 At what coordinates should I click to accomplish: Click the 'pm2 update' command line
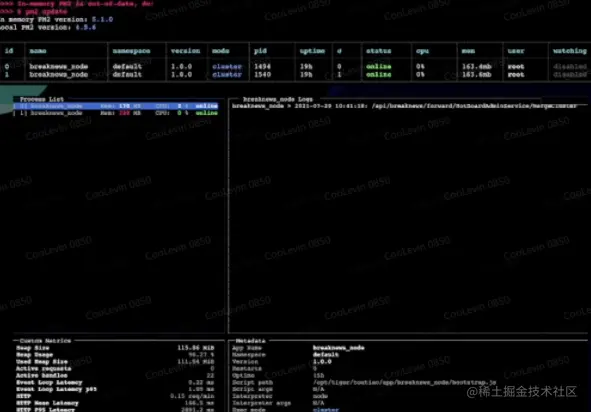[x=34, y=12]
